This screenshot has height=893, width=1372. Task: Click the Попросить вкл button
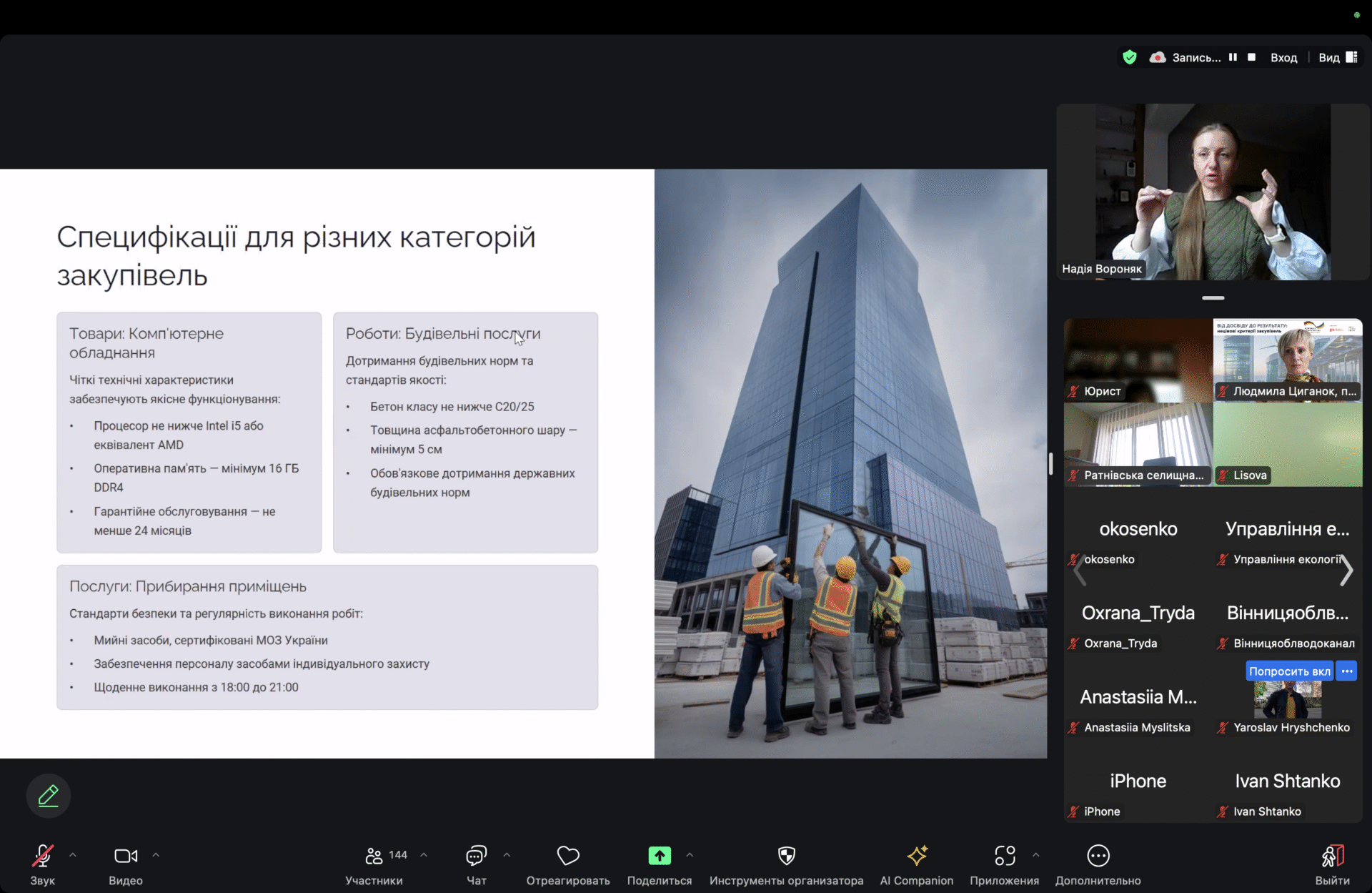(1289, 671)
